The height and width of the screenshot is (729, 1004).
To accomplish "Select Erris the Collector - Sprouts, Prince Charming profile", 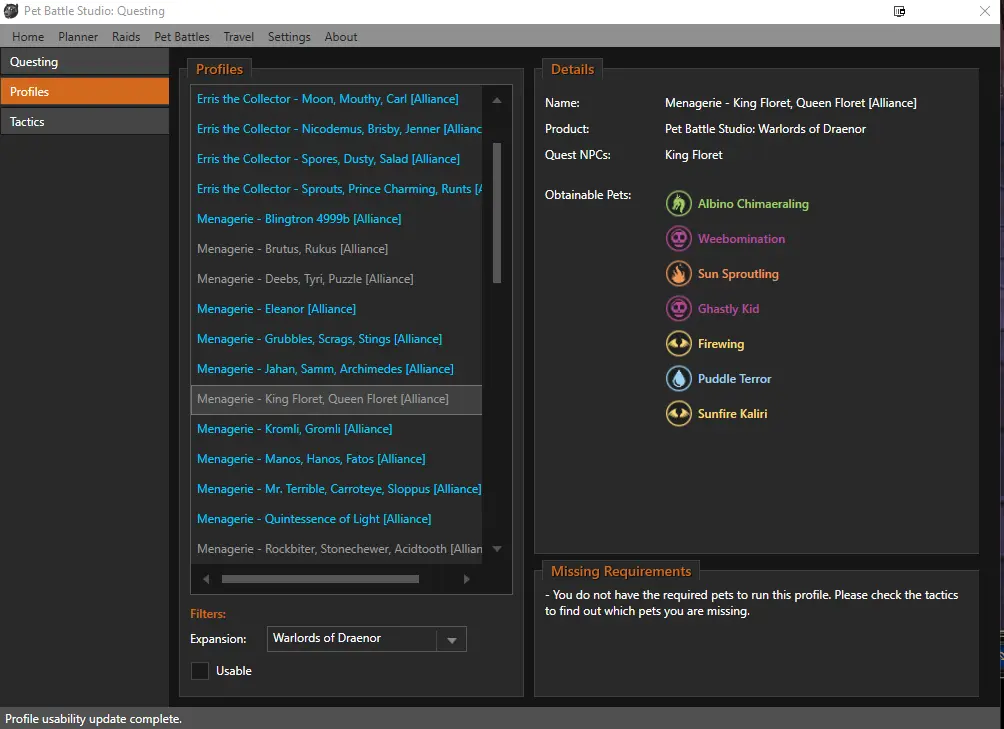I will (x=336, y=189).
